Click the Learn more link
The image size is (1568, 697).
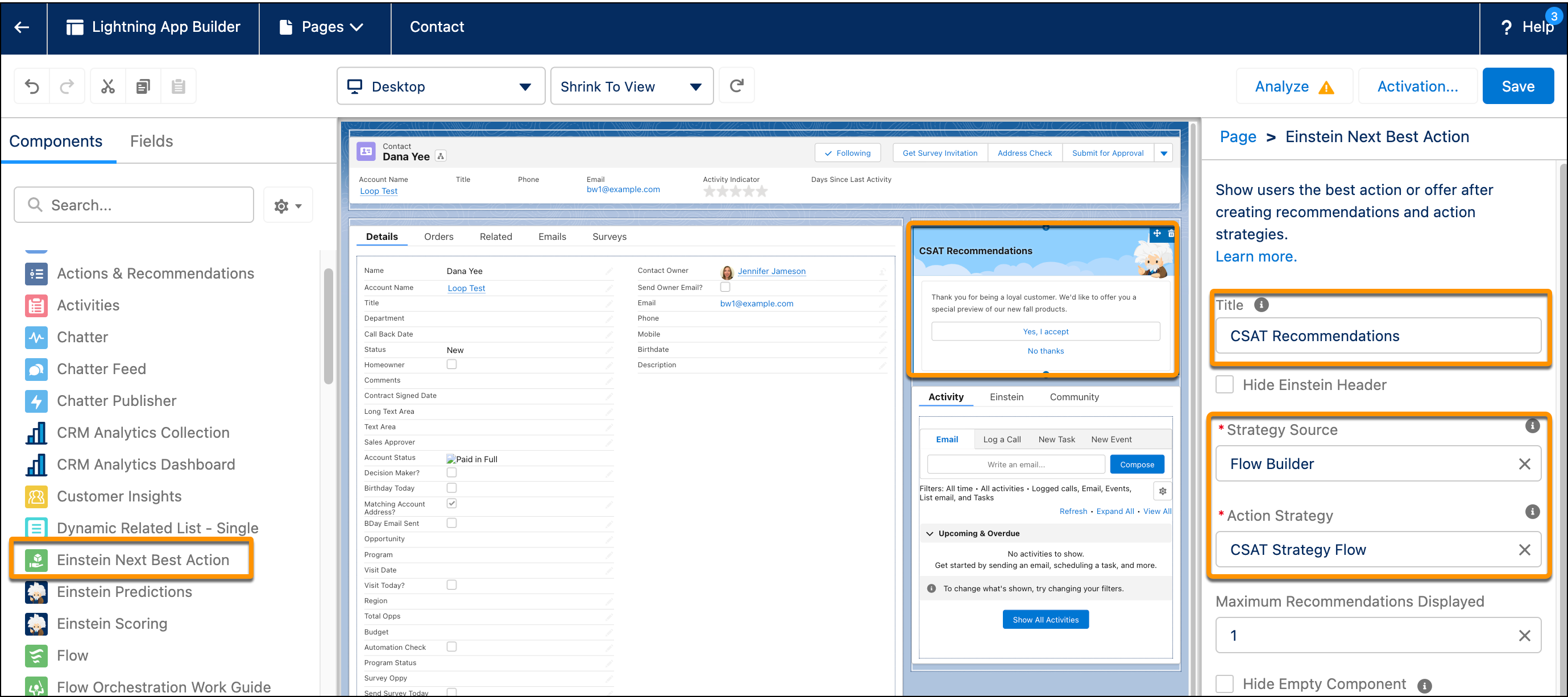point(1256,256)
